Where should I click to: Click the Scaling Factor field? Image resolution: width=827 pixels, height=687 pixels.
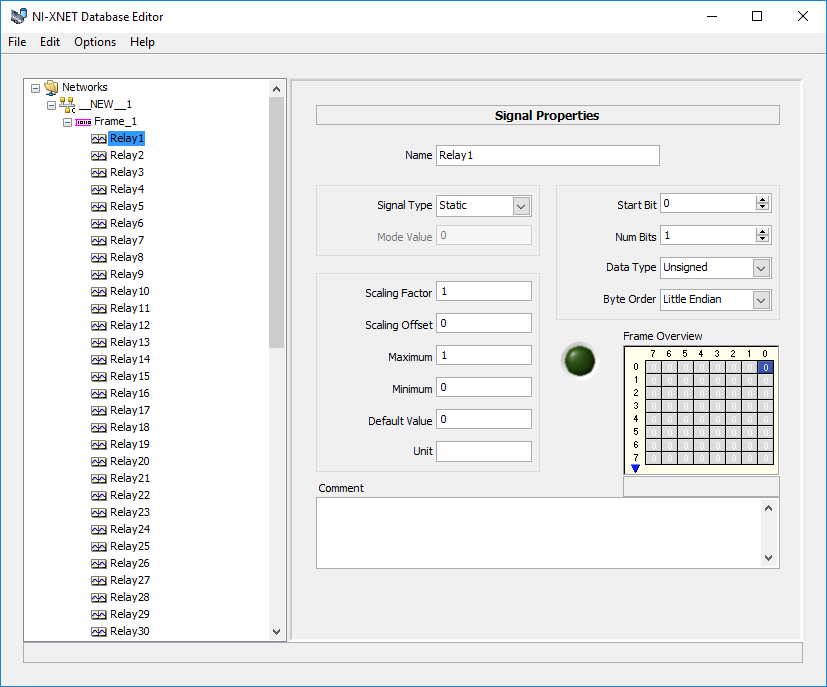click(484, 292)
